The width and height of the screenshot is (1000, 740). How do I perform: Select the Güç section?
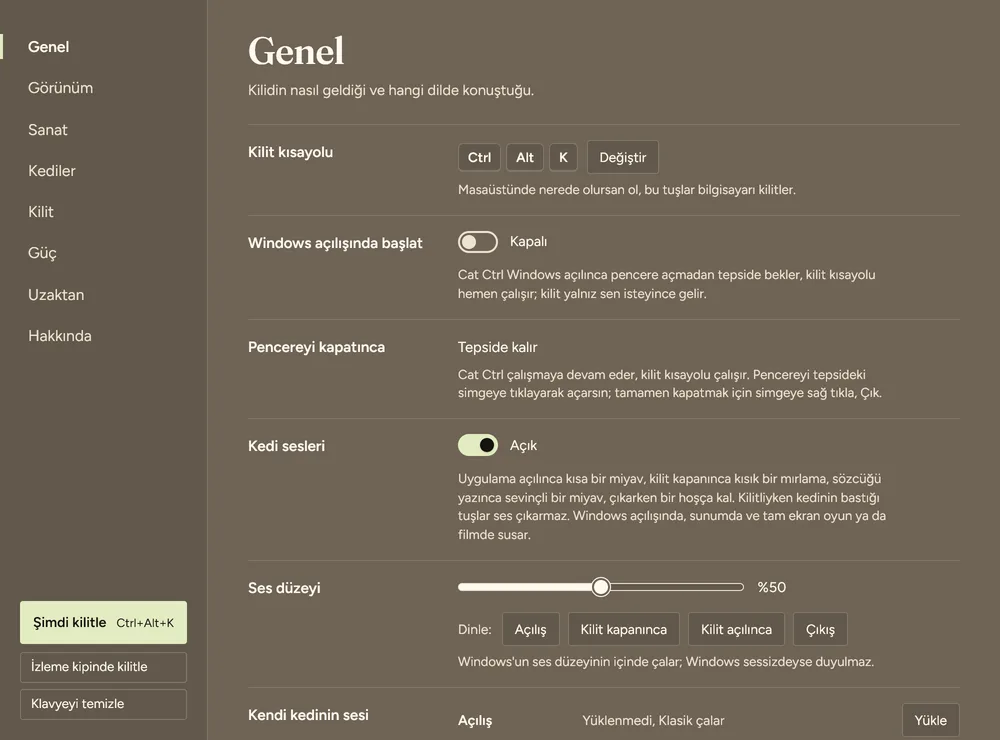(42, 253)
